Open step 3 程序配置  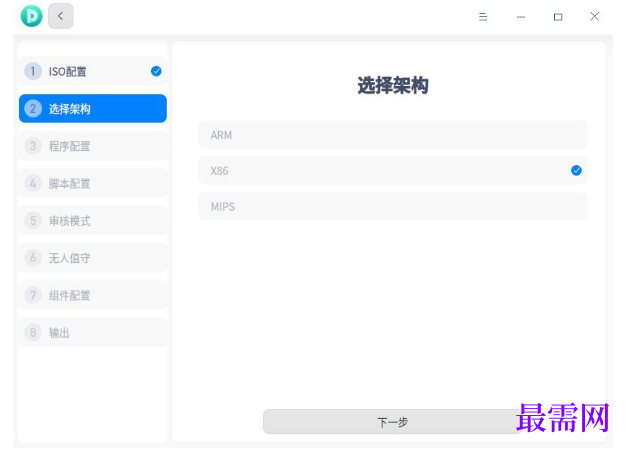coord(93,146)
